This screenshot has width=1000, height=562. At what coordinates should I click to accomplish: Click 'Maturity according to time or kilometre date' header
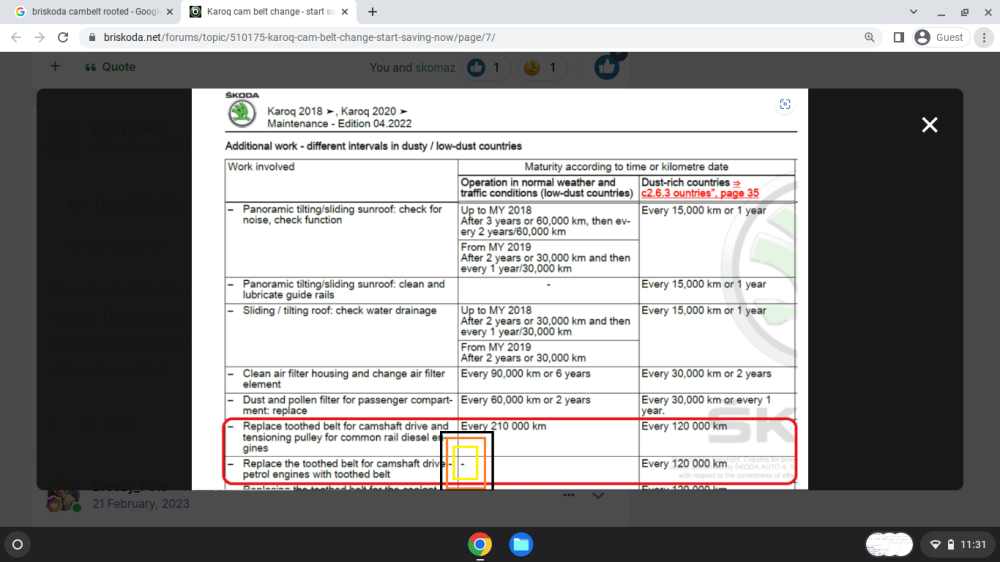pos(626,166)
